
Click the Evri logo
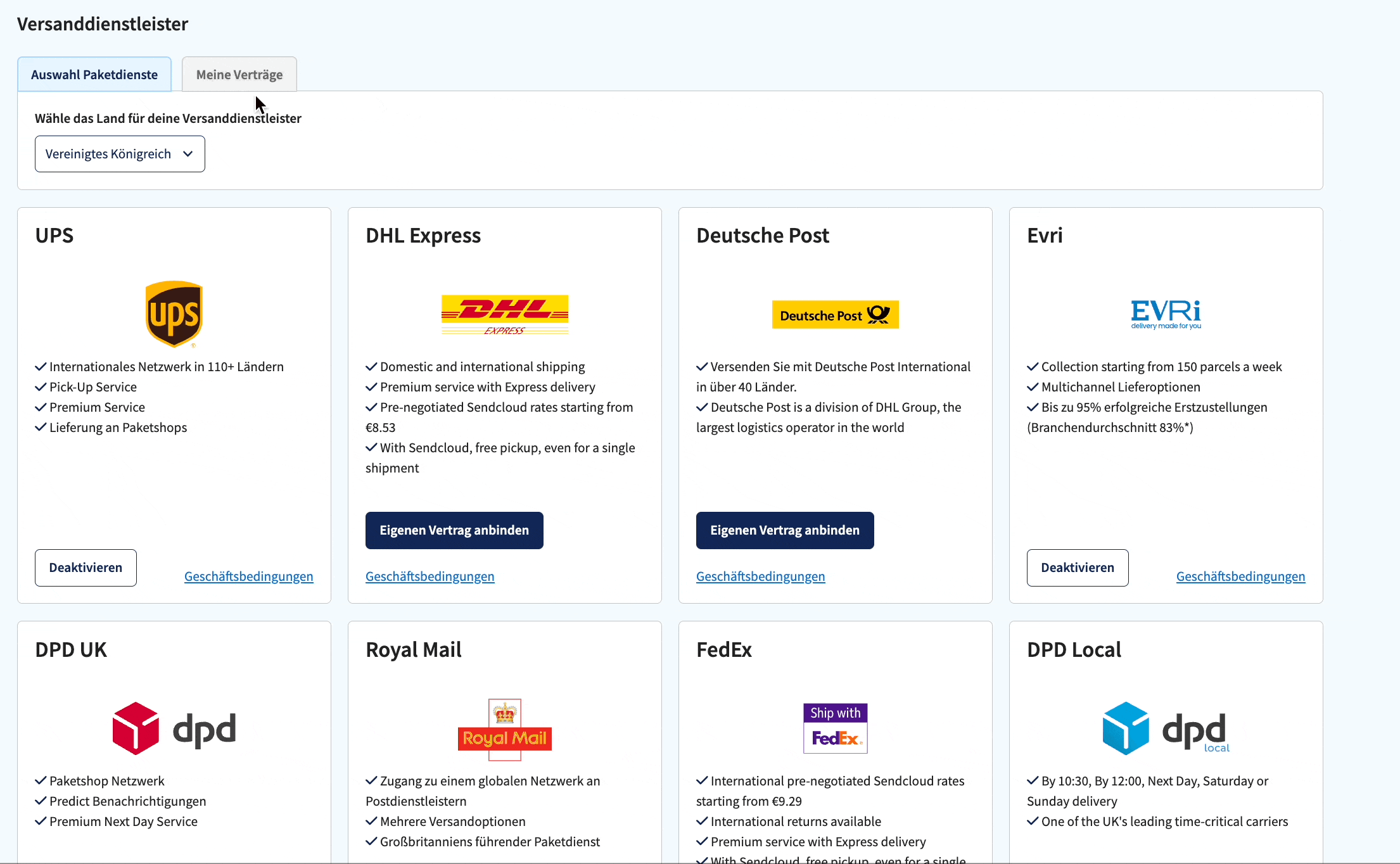coord(1166,314)
